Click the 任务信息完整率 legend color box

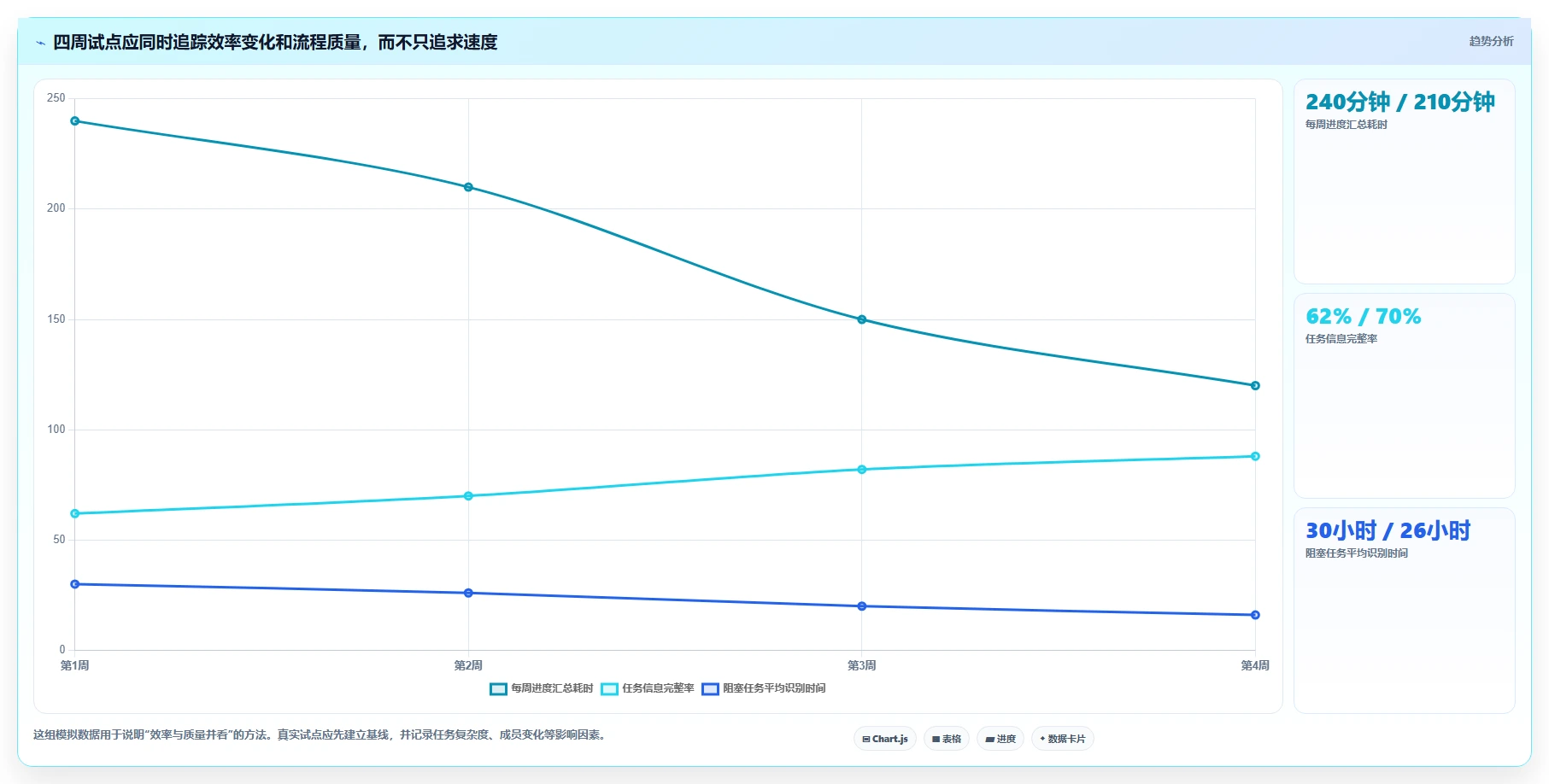[609, 689]
